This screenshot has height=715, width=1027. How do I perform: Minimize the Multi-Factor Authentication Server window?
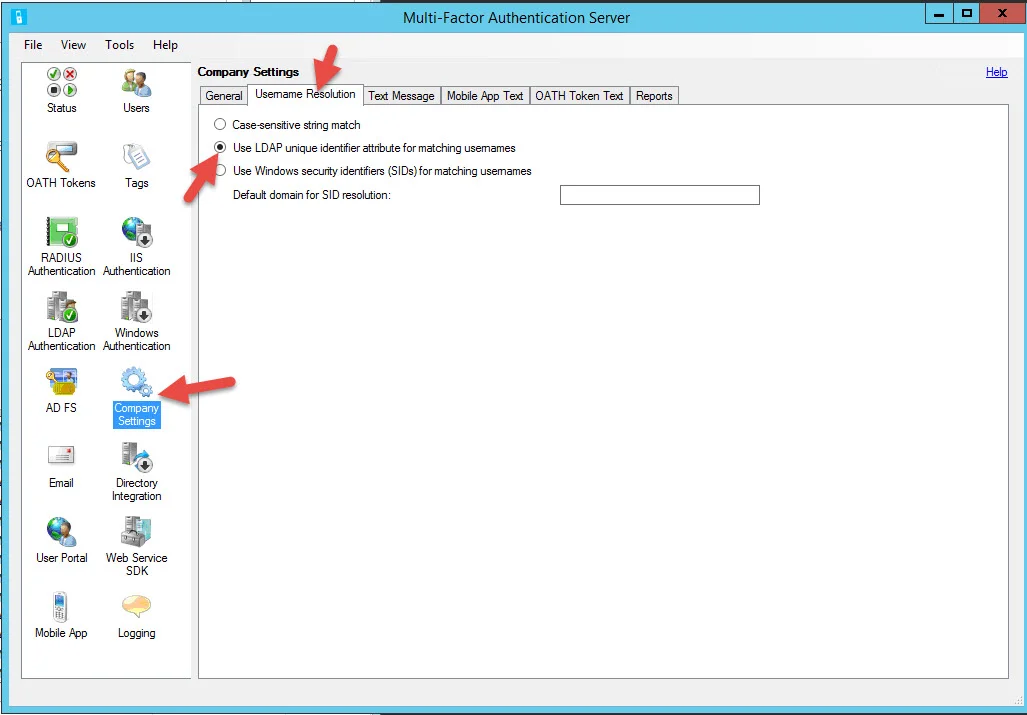(939, 14)
